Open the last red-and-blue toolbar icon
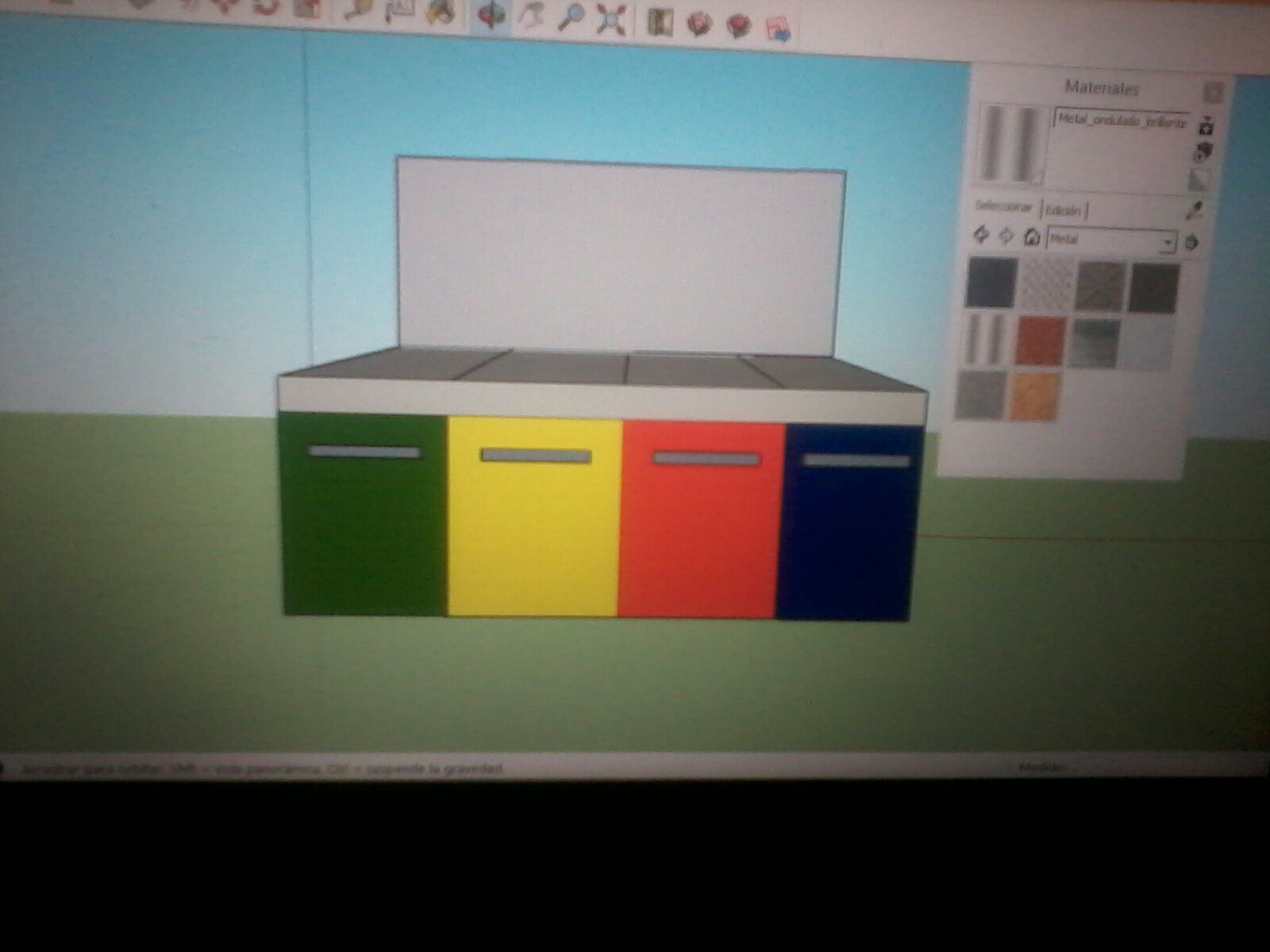 [x=779, y=29]
